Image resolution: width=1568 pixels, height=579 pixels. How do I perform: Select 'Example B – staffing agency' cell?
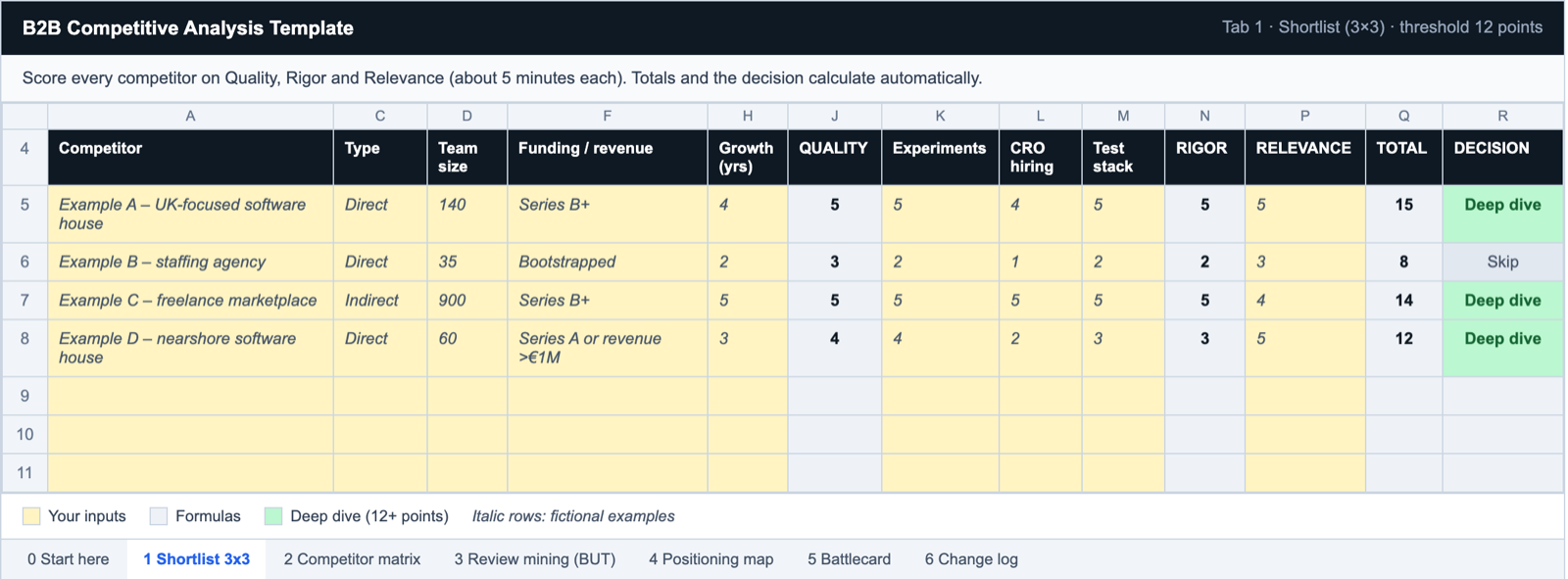190,262
